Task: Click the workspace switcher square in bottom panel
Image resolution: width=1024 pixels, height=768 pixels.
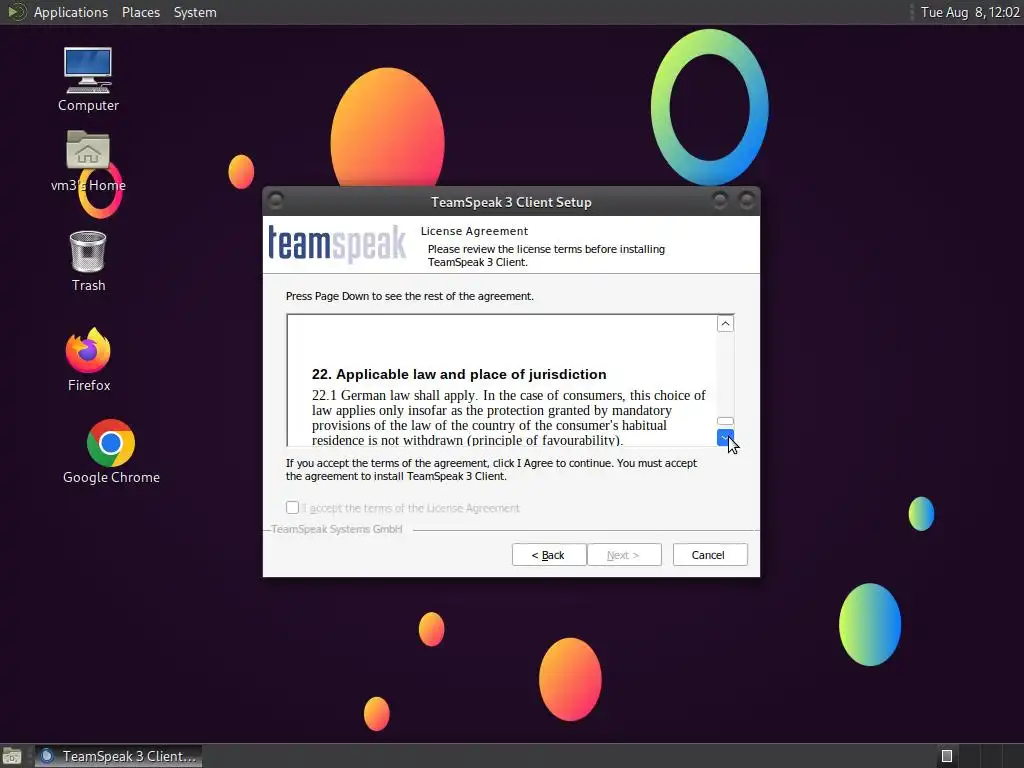Action: point(947,756)
